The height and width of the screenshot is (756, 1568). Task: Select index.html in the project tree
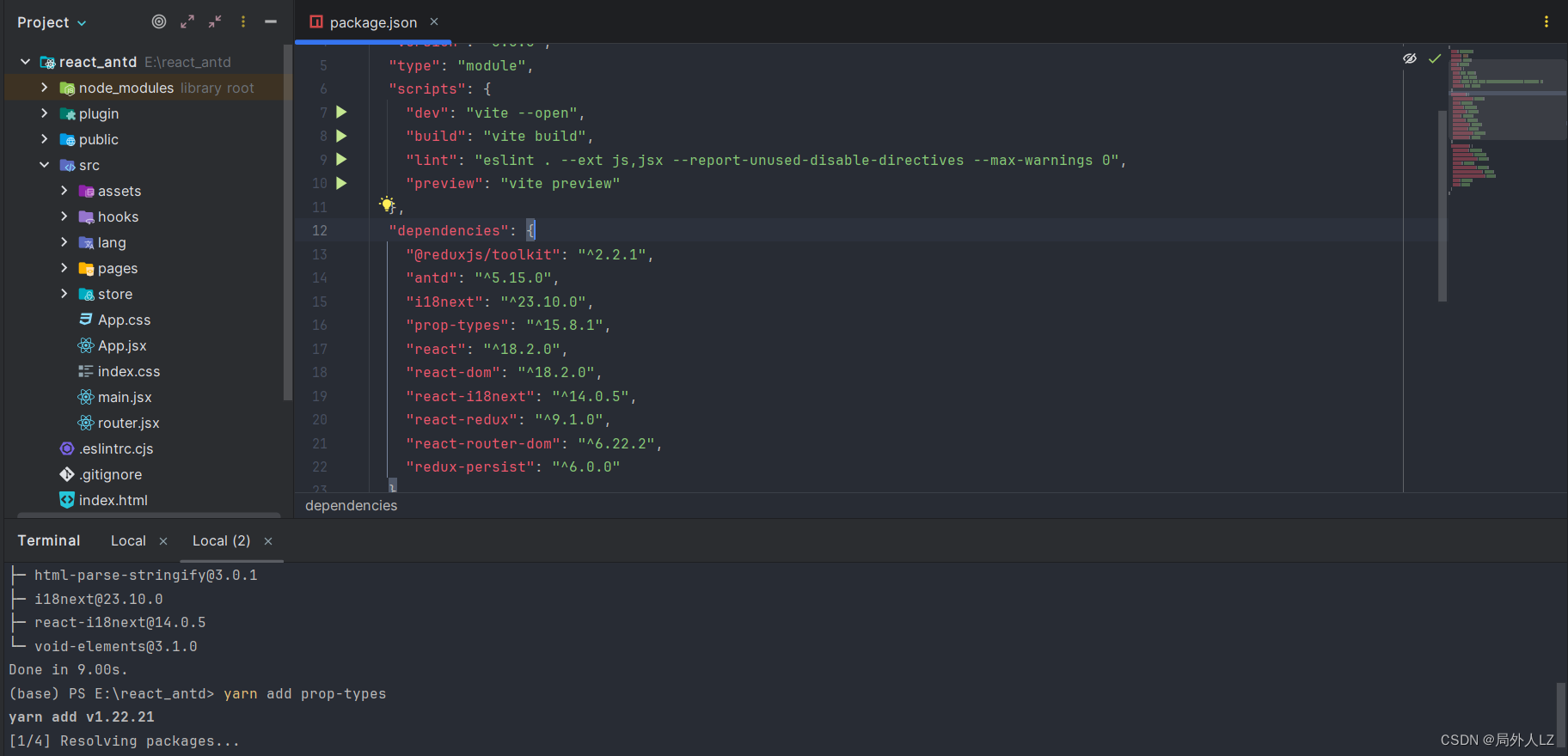point(113,500)
